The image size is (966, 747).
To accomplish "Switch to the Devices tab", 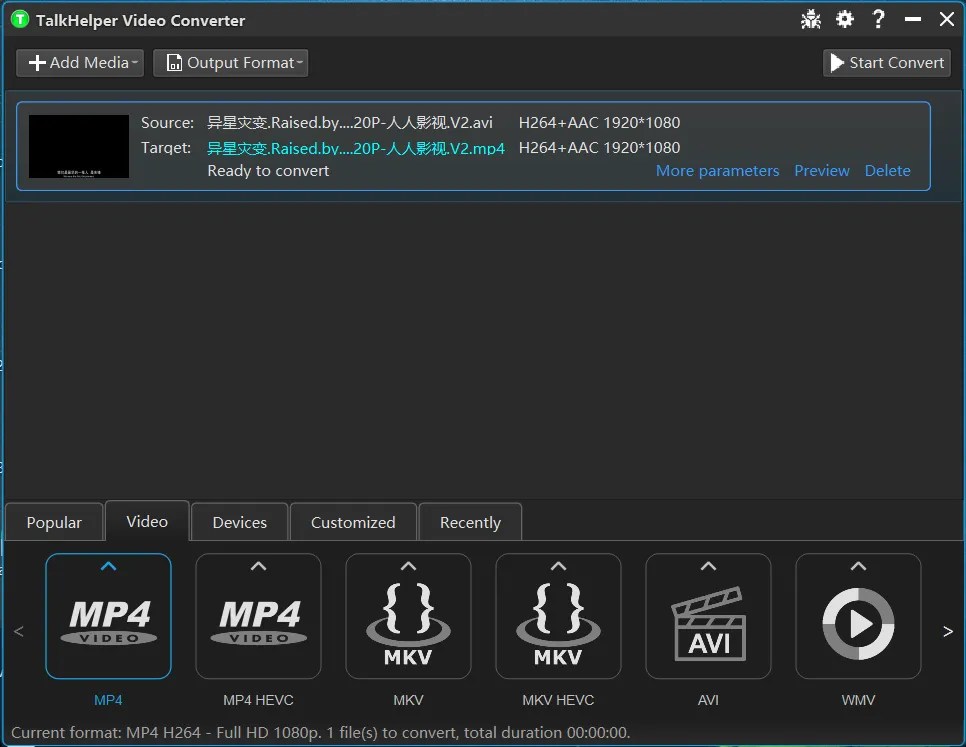I will (x=239, y=521).
